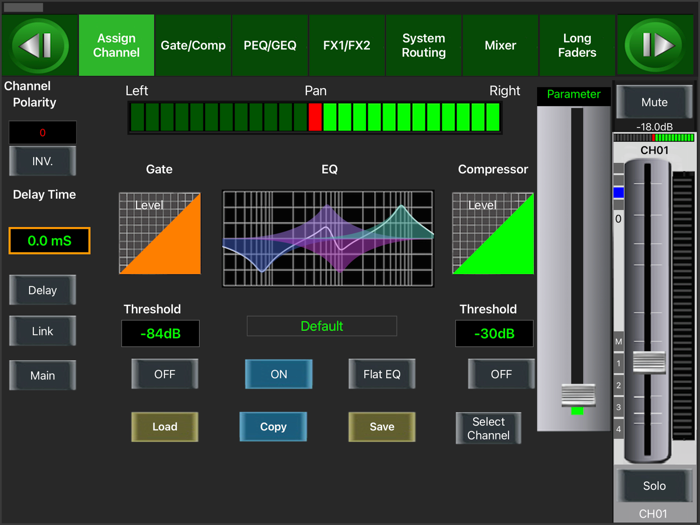The image size is (700, 525).
Task: Click the channel polarity 0 display
Action: (x=42, y=133)
